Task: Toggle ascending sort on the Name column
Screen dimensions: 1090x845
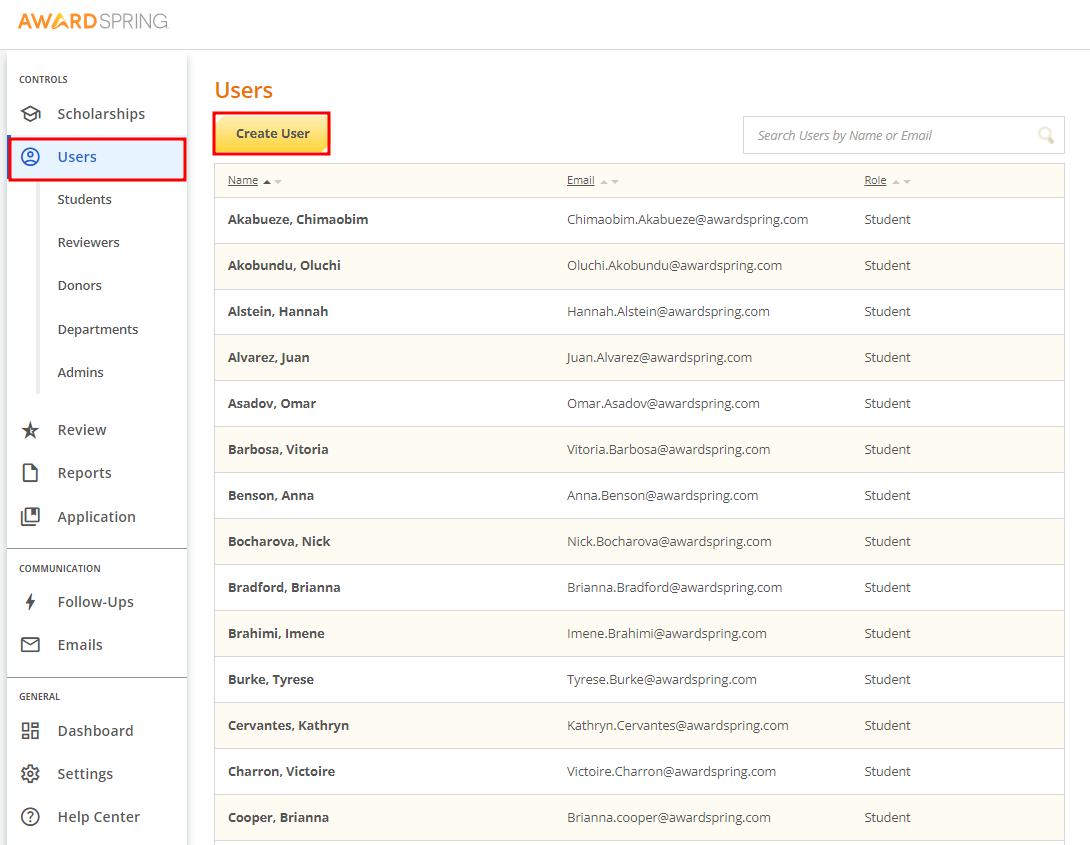Action: point(267,180)
